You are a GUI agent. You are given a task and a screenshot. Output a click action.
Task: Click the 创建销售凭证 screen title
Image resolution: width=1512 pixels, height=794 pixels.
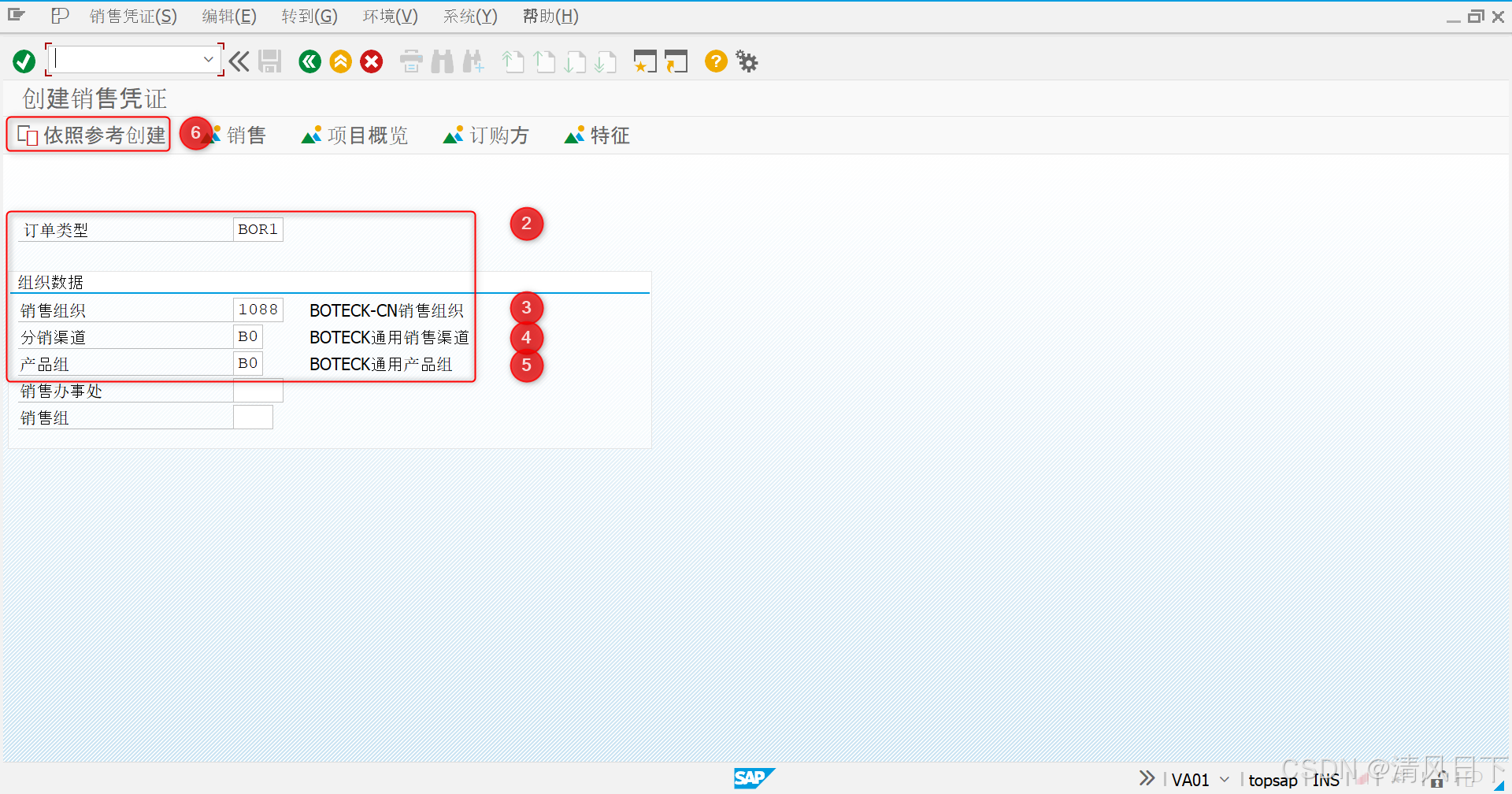94,98
